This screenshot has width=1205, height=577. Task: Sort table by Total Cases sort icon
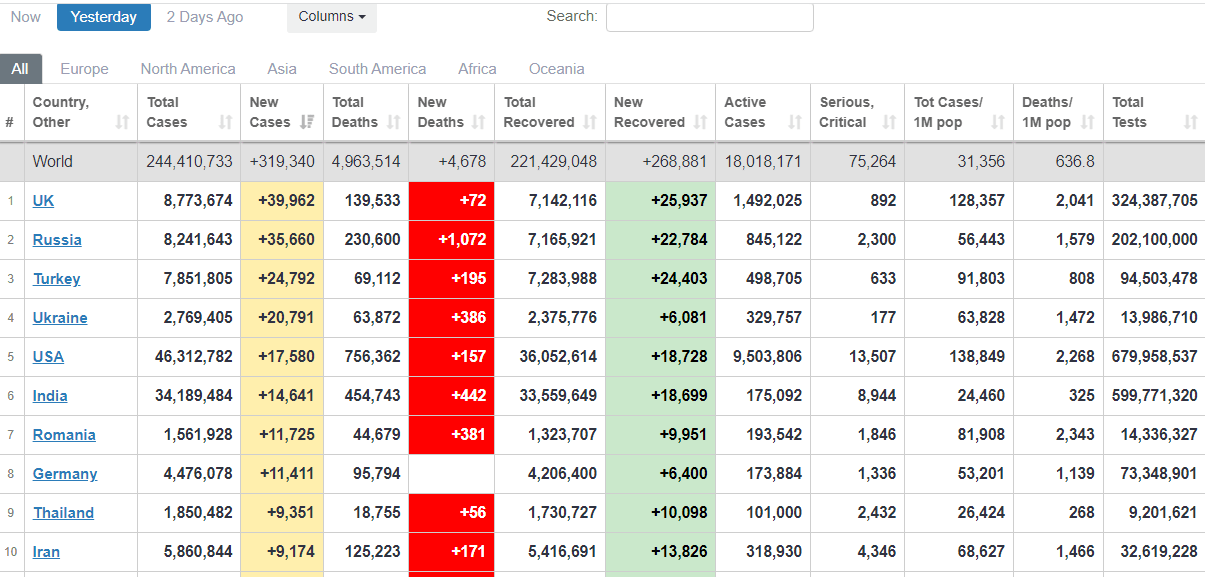pyautogui.click(x=226, y=122)
